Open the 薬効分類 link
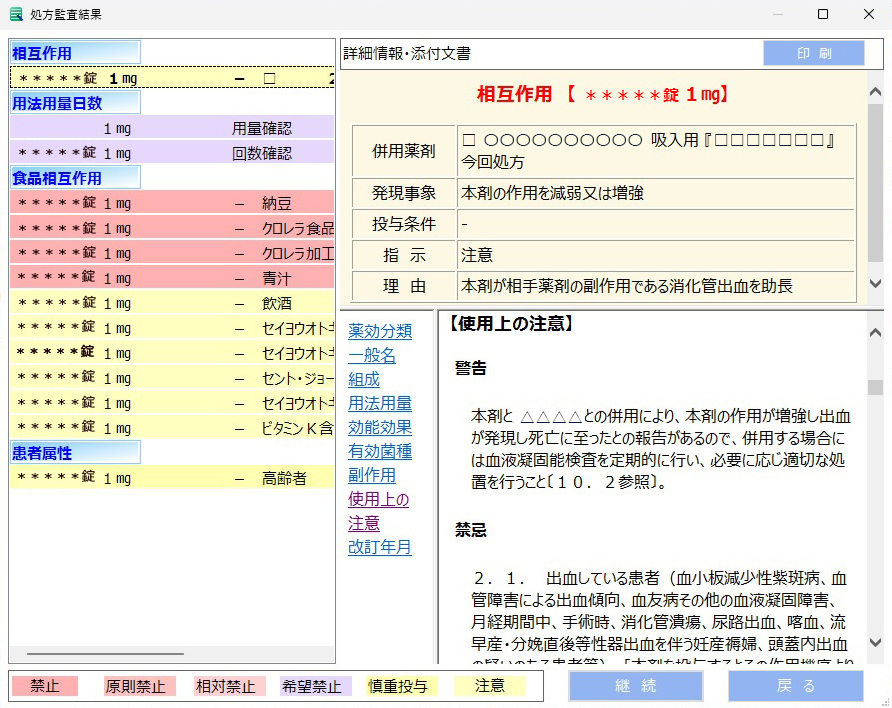892x708 pixels. click(x=380, y=331)
